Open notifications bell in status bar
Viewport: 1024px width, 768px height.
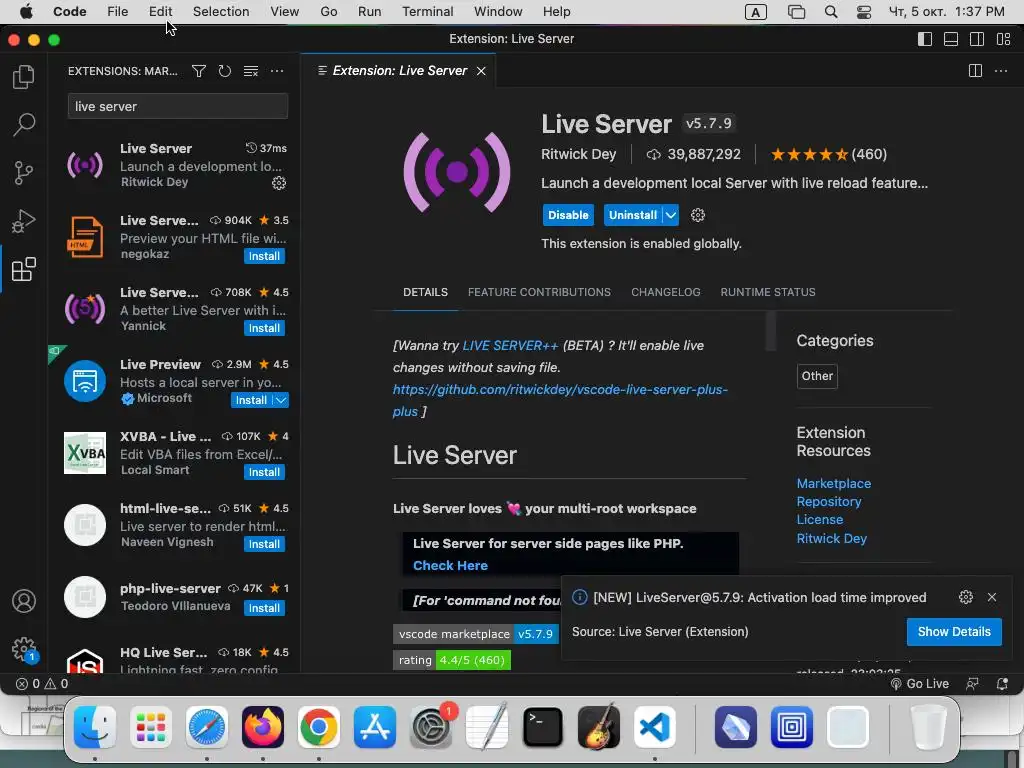[1002, 684]
